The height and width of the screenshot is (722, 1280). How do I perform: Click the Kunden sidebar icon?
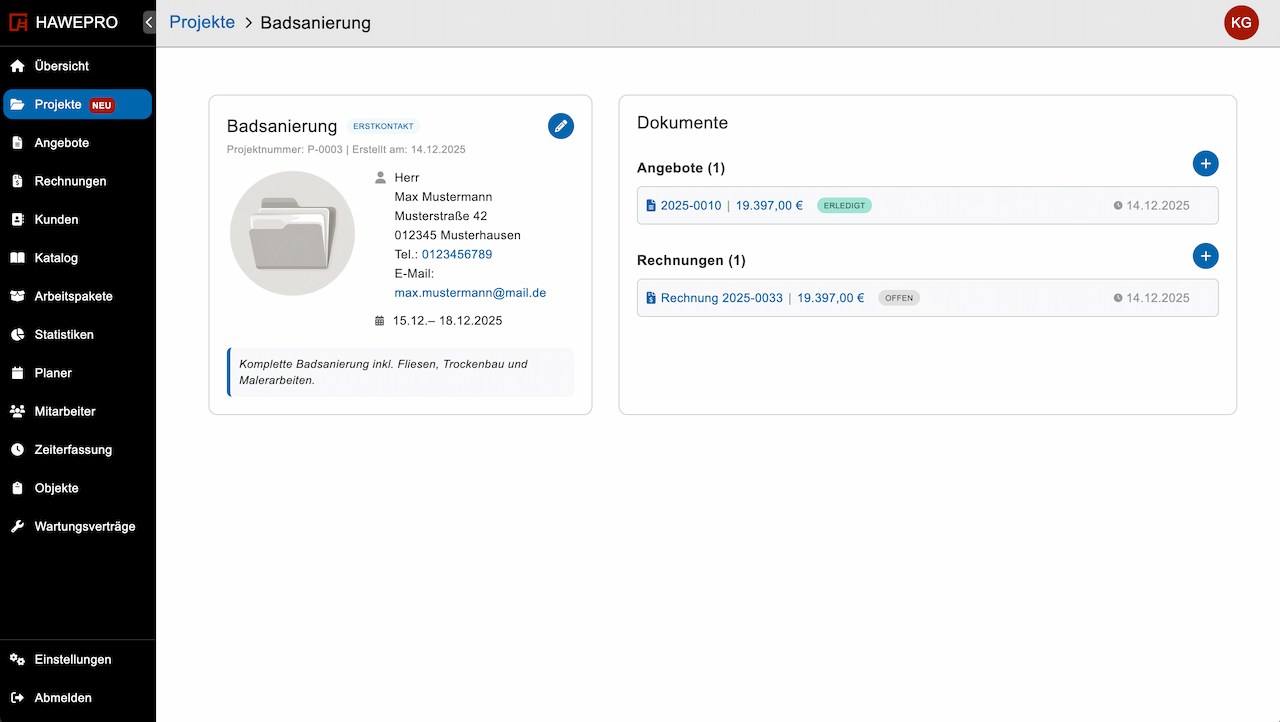[x=20, y=219]
